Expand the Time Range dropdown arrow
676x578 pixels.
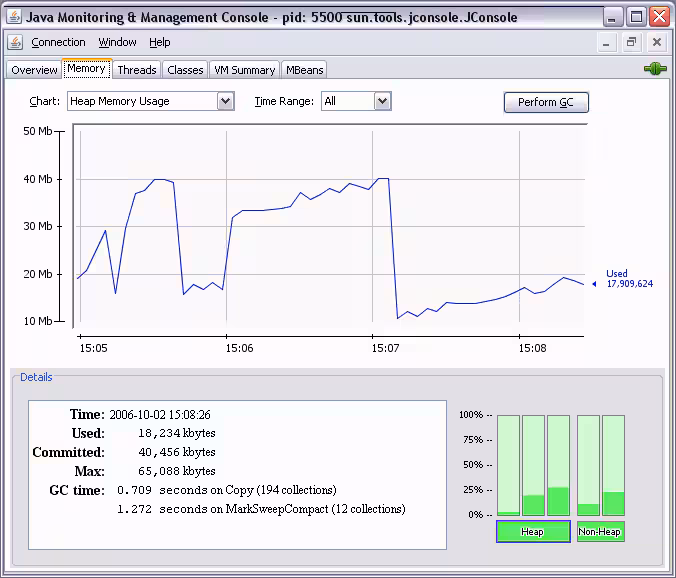[382, 101]
